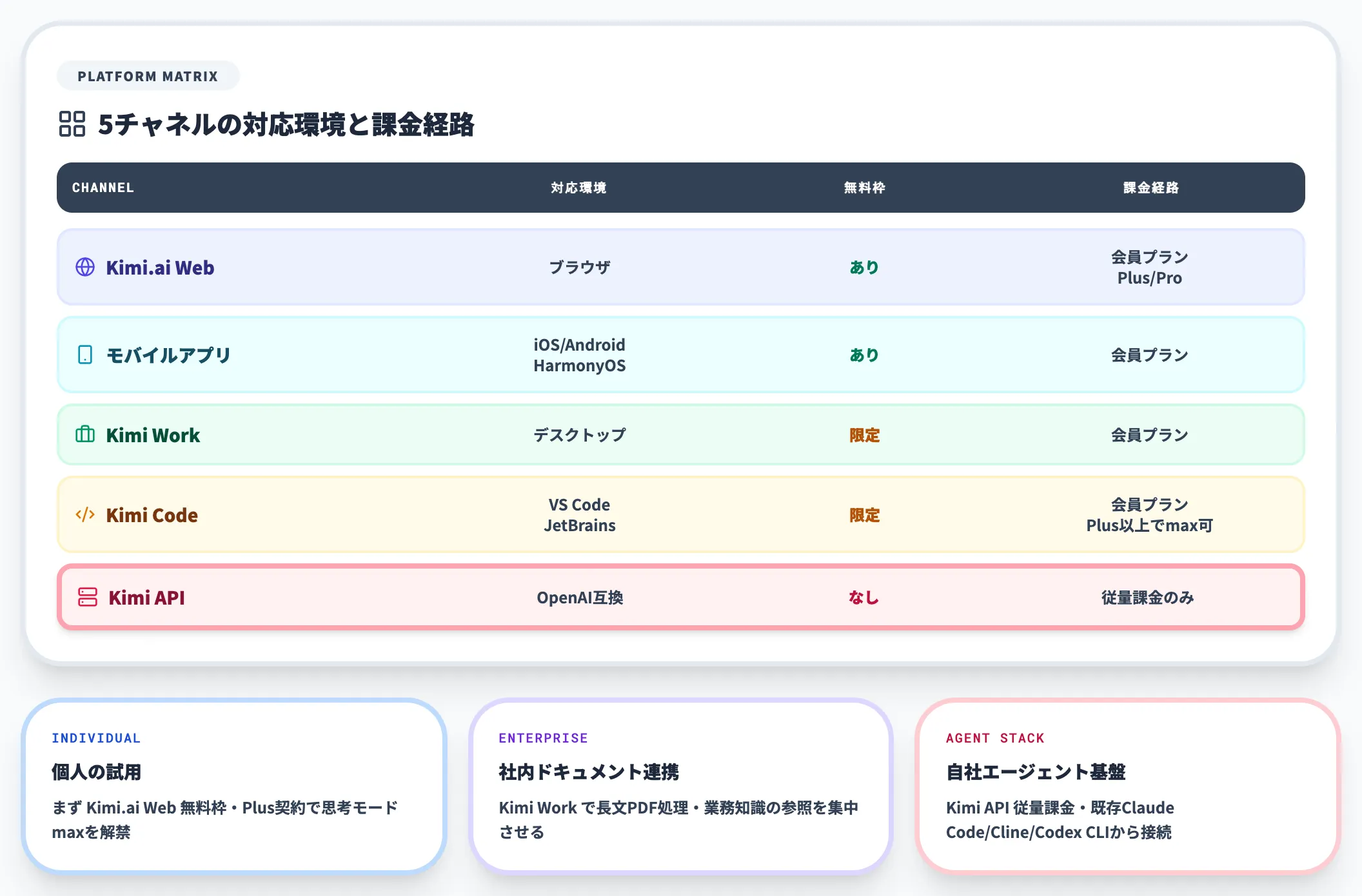
Task: Click the CHANNEL column header
Action: point(103,188)
